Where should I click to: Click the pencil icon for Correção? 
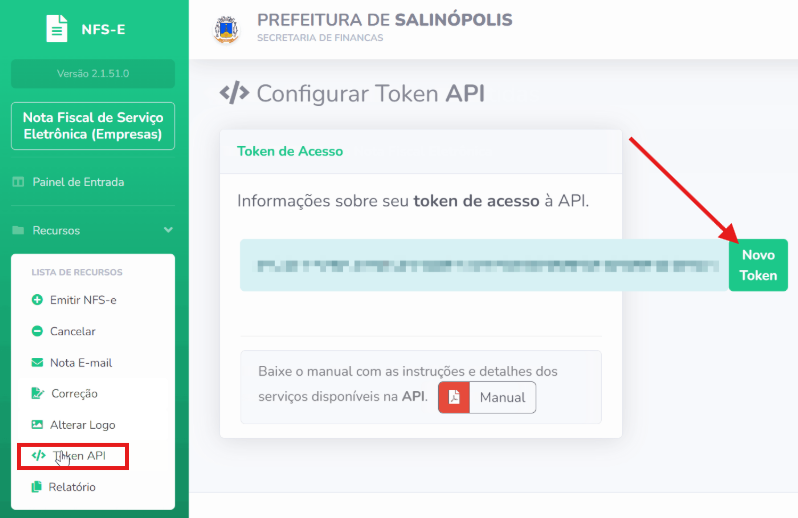point(38,393)
